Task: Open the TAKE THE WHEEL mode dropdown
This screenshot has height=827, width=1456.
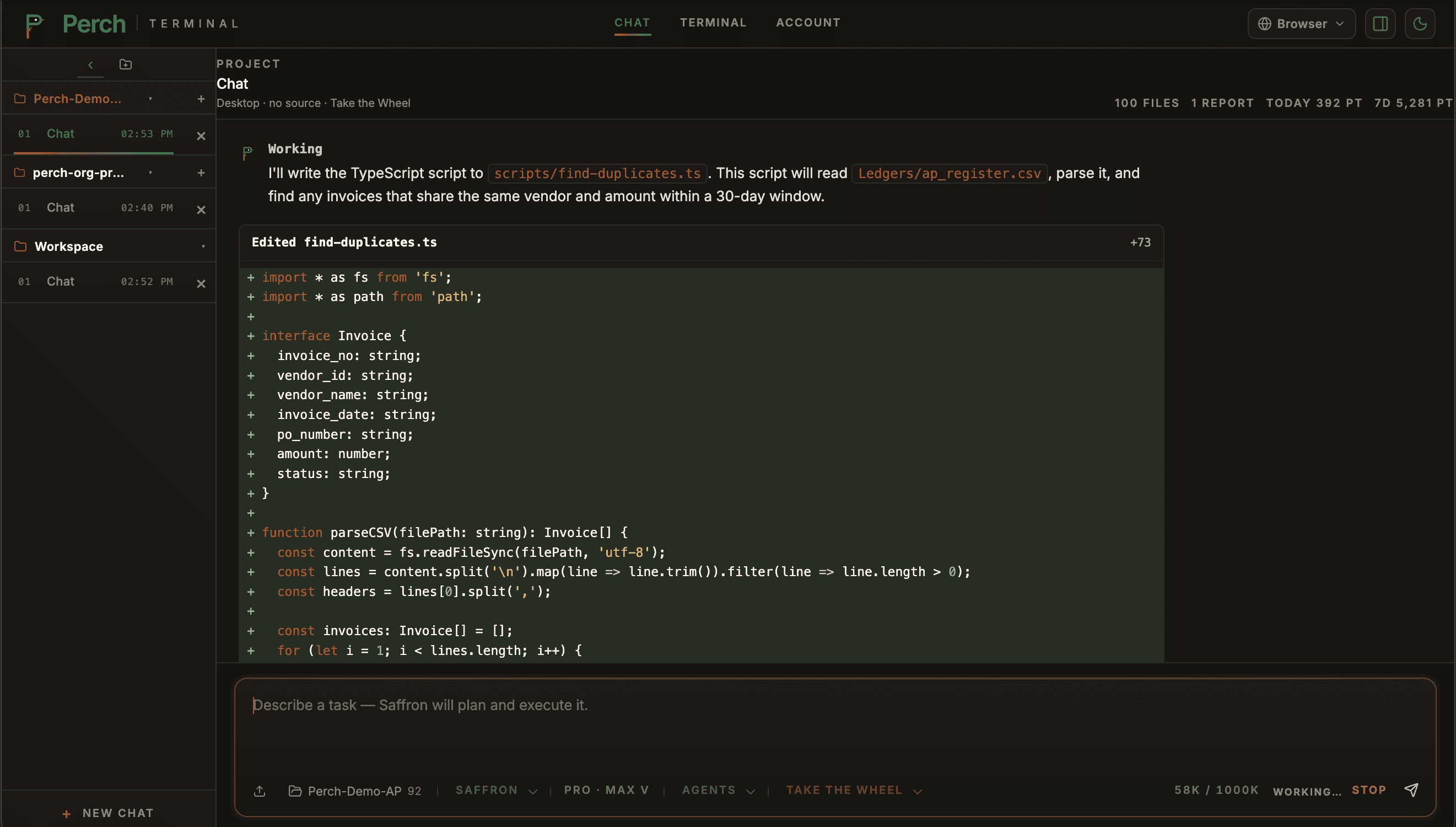Action: pos(854,790)
